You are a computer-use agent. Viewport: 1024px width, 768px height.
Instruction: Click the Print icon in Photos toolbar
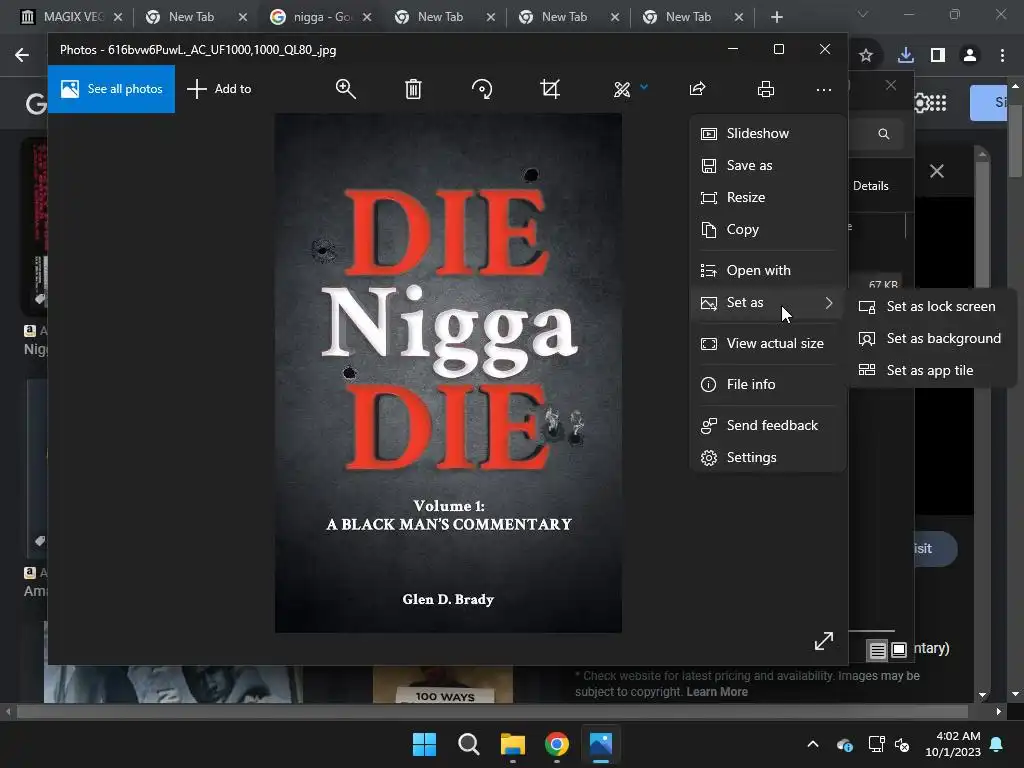click(x=765, y=89)
